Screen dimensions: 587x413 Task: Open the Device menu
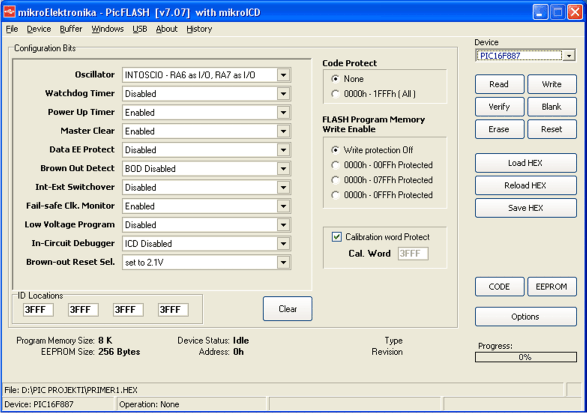pyautogui.click(x=39, y=29)
